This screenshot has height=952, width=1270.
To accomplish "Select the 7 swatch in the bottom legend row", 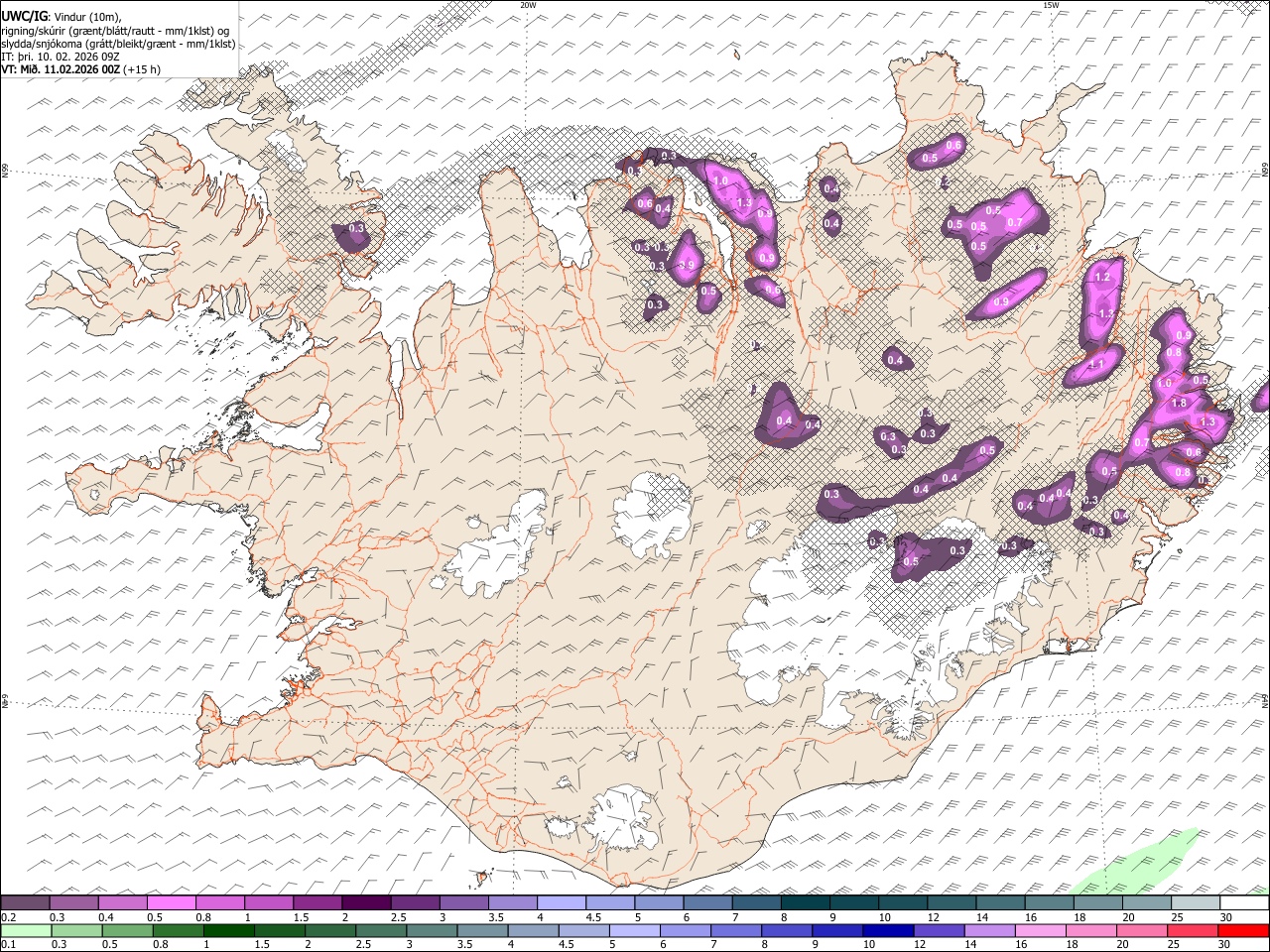I will [x=736, y=930].
